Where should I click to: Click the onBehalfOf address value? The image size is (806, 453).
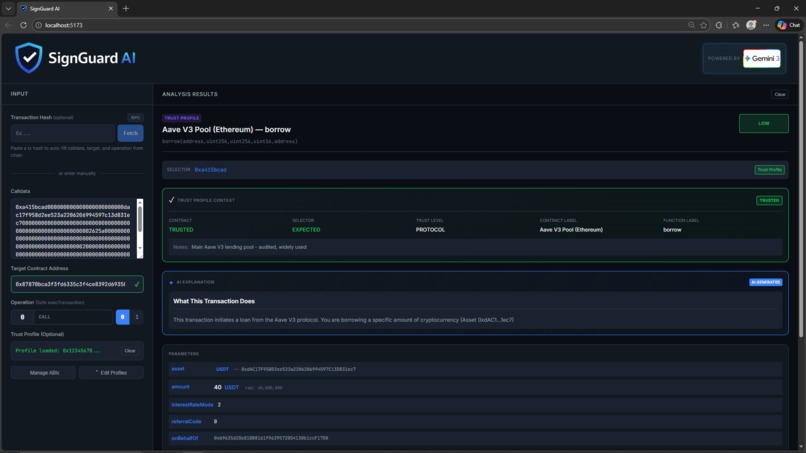coord(271,438)
